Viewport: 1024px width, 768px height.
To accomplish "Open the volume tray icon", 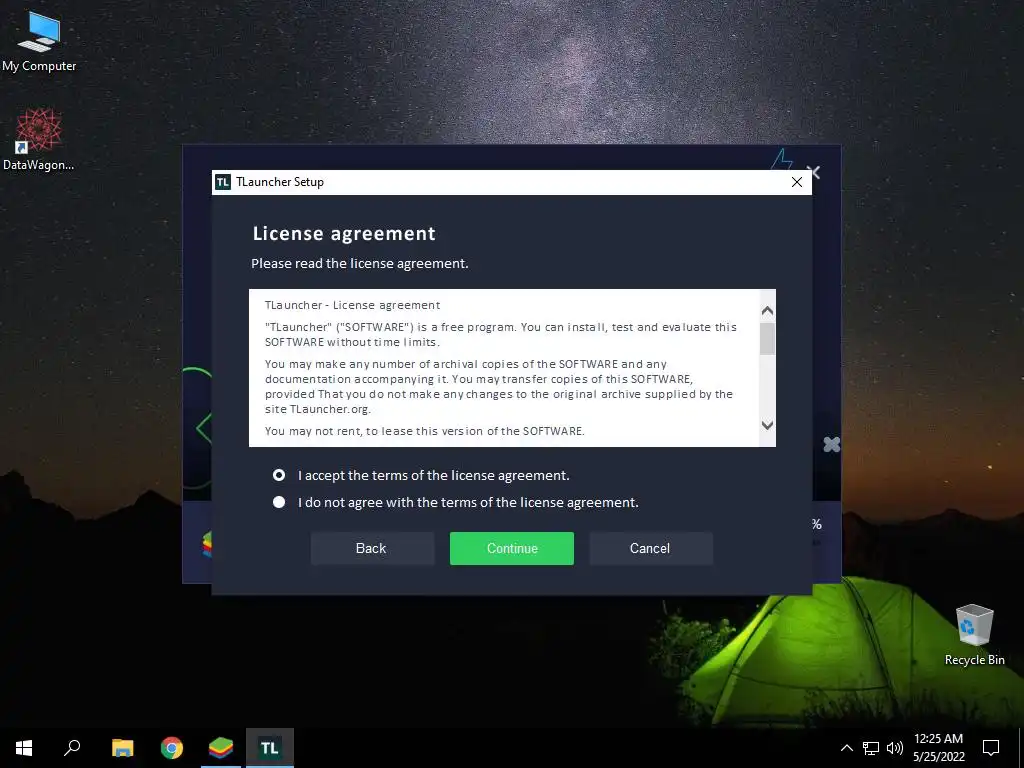I will point(895,748).
